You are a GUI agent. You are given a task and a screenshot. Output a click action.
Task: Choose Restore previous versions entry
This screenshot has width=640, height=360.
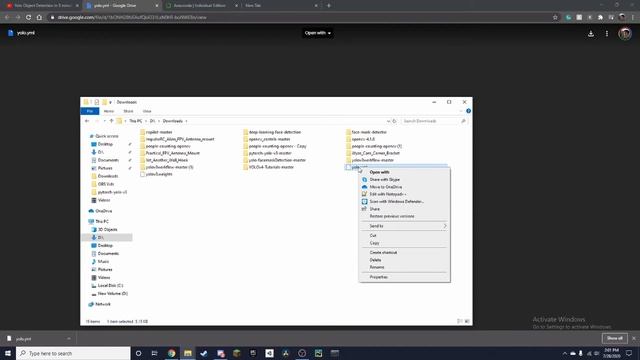click(x=392, y=216)
